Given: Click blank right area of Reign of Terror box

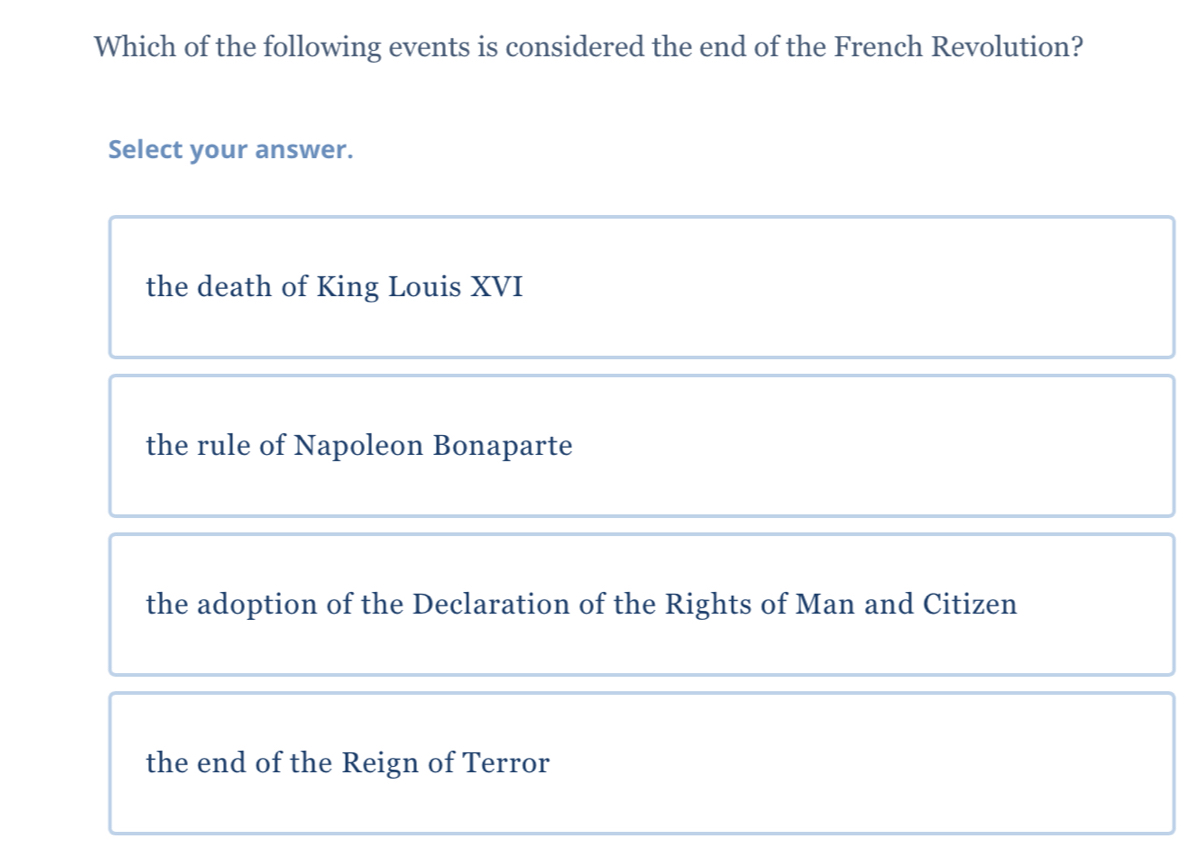Looking at the screenshot, I should point(900,763).
